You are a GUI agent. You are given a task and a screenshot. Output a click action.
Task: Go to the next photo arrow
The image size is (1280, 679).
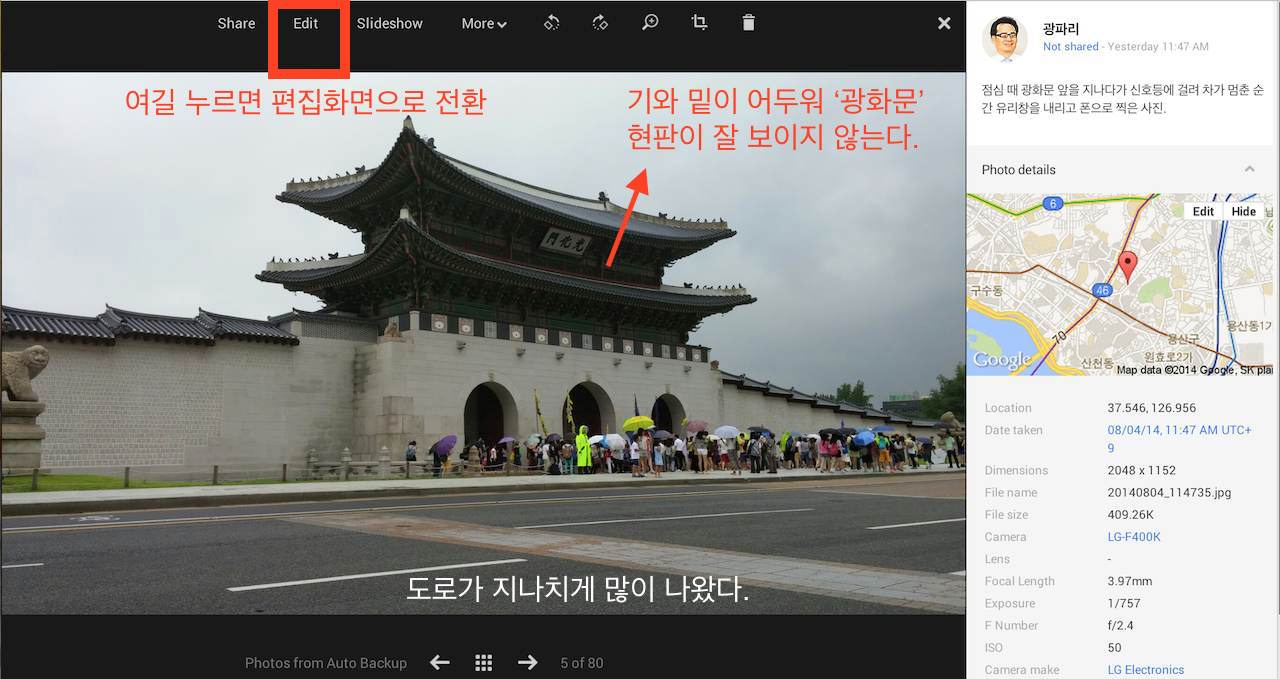[x=528, y=662]
